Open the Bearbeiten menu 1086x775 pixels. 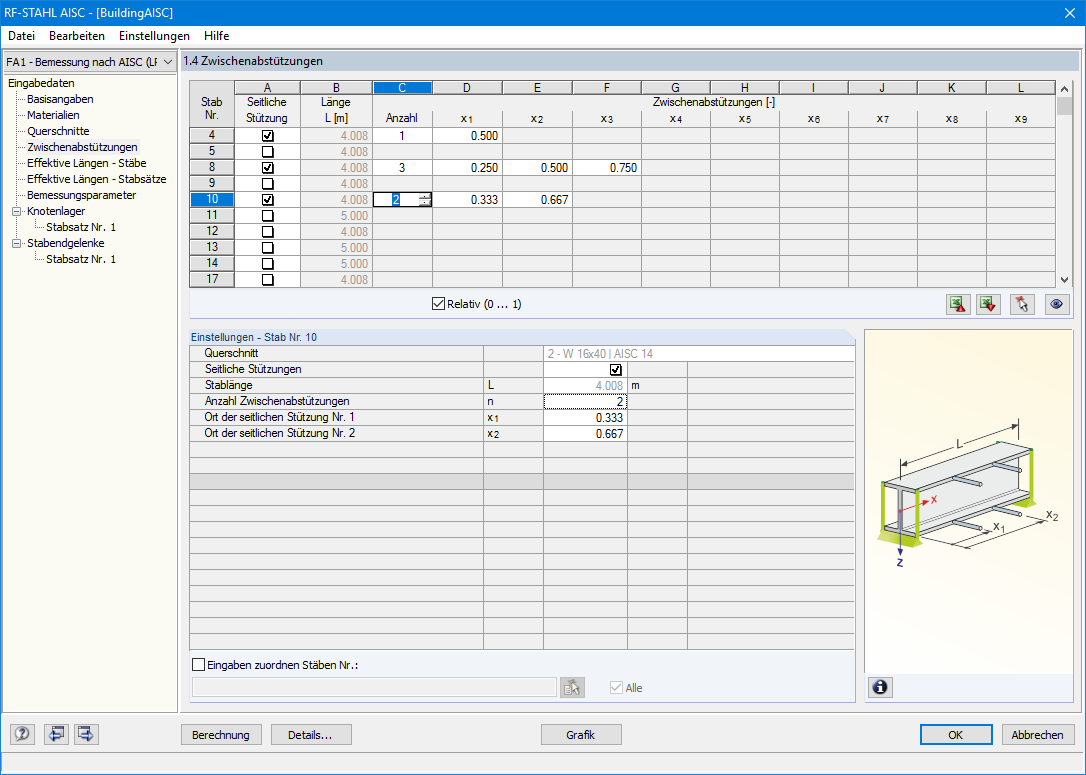pos(77,36)
